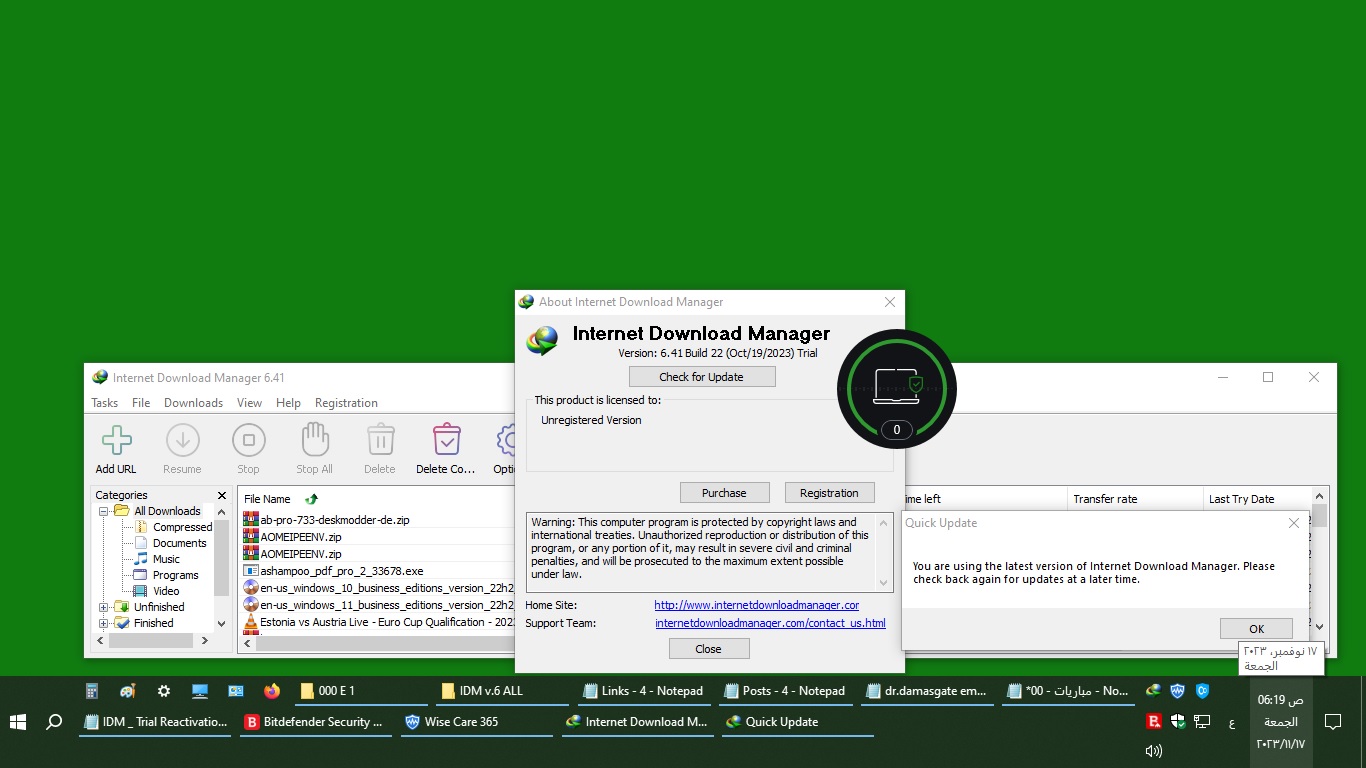Open the Windows Start menu
This screenshot has height=768, width=1366.
(18, 722)
